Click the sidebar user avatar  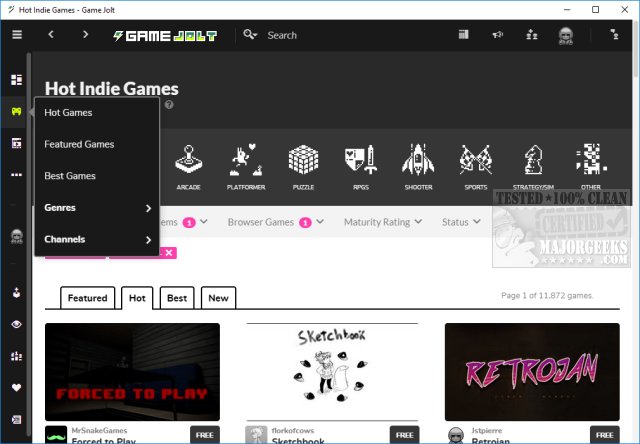pyautogui.click(x=17, y=236)
